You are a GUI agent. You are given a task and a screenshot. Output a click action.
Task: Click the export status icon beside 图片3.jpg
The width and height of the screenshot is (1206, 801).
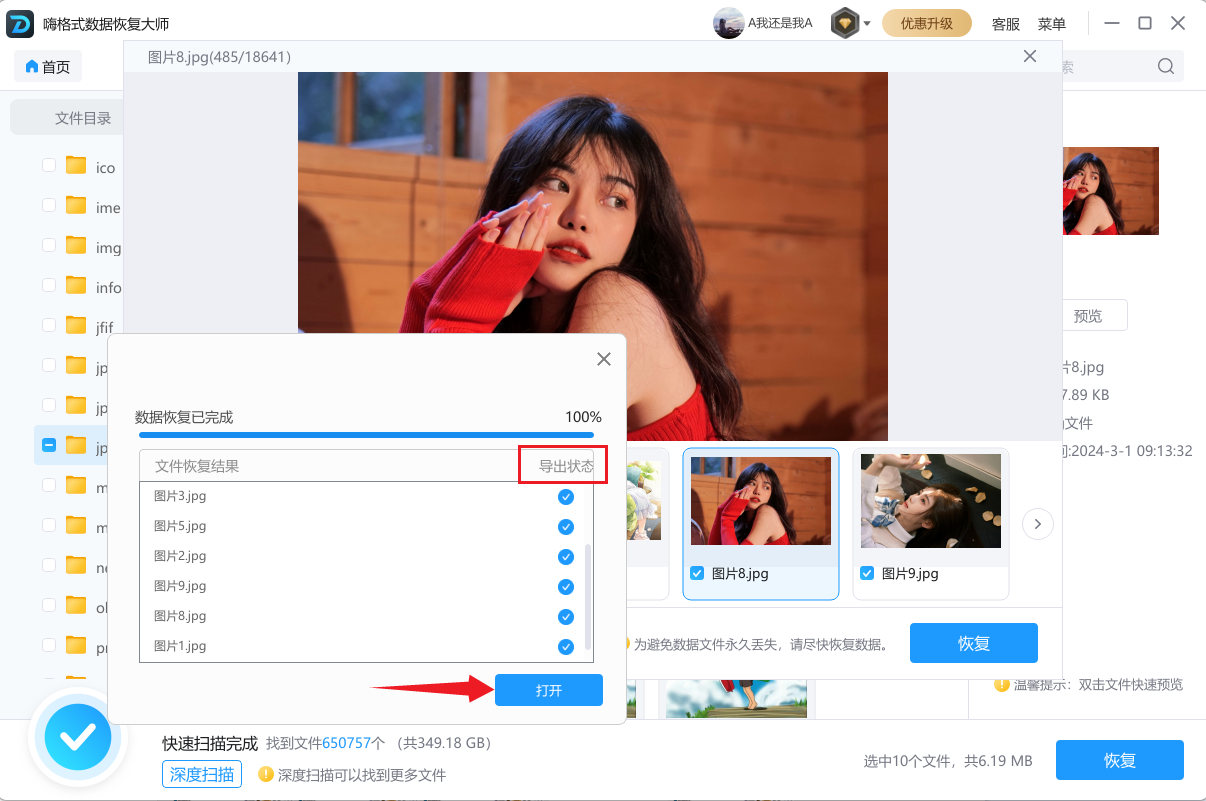(566, 496)
